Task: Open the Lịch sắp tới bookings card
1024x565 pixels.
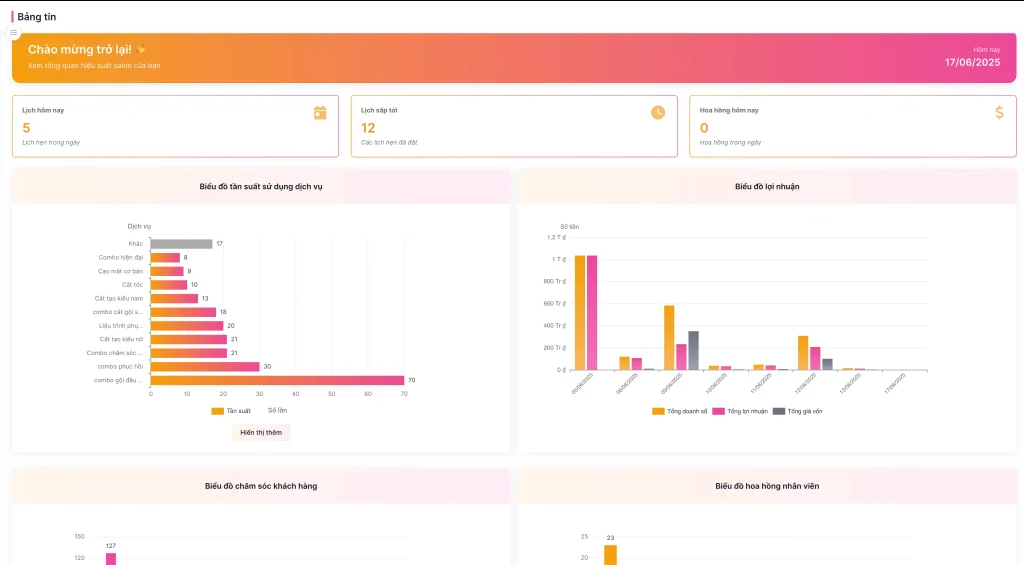Action: click(513, 126)
